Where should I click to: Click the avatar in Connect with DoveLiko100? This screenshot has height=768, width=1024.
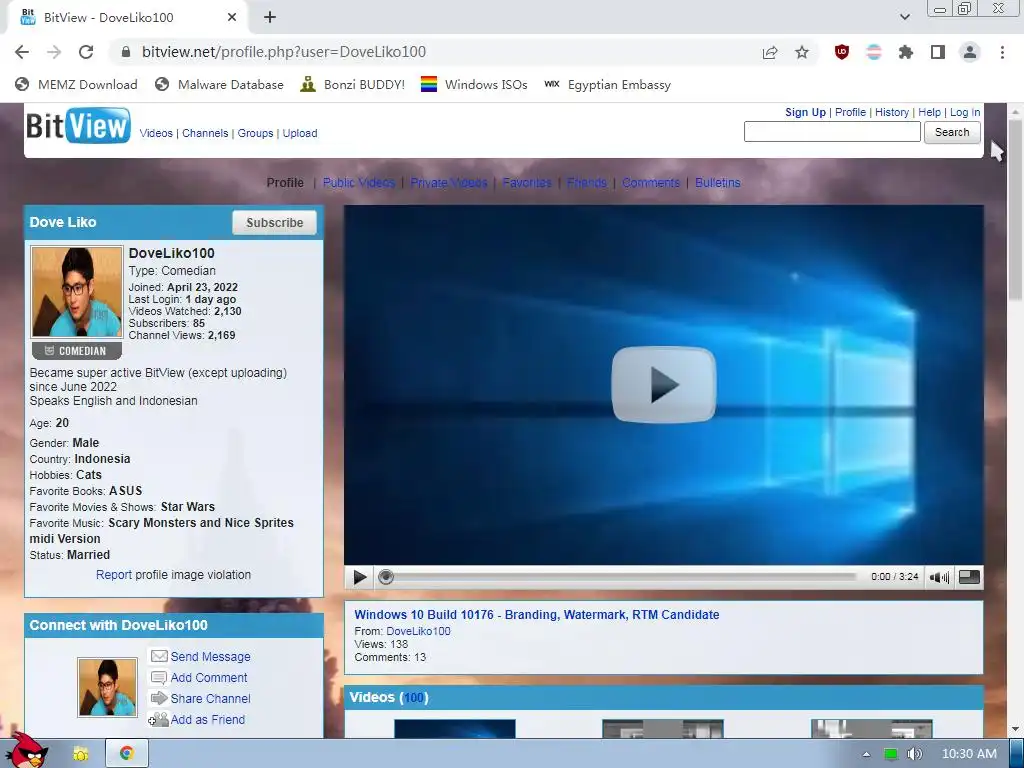[x=107, y=687]
